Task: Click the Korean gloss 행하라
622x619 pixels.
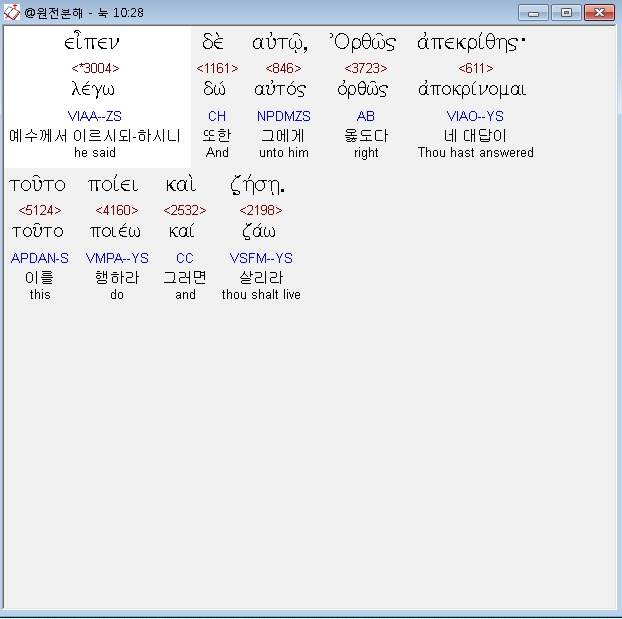Action: click(x=117, y=277)
